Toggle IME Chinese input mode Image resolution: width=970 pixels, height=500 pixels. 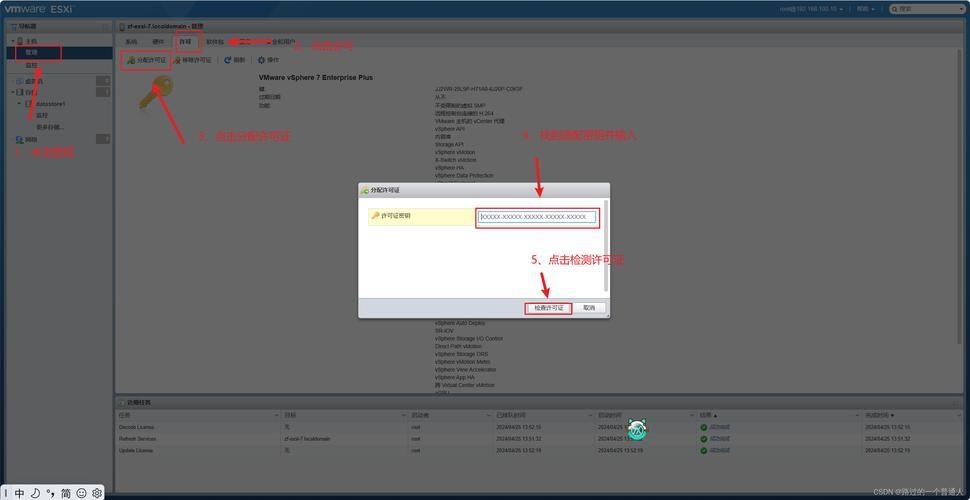click(x=19, y=493)
